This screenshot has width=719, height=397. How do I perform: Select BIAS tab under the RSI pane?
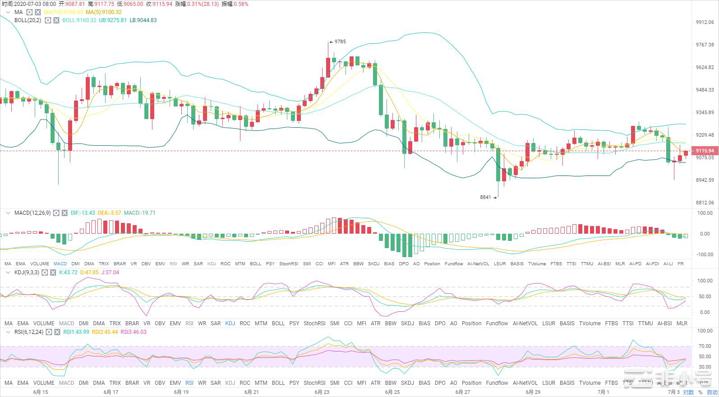coord(425,383)
